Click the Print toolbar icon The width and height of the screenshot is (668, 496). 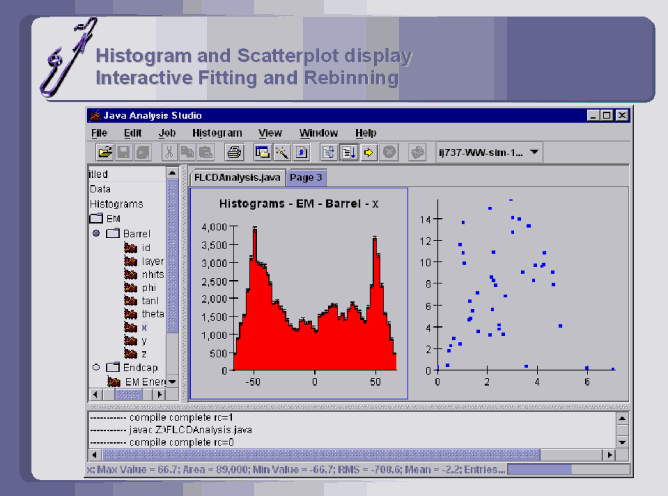pyautogui.click(x=233, y=152)
